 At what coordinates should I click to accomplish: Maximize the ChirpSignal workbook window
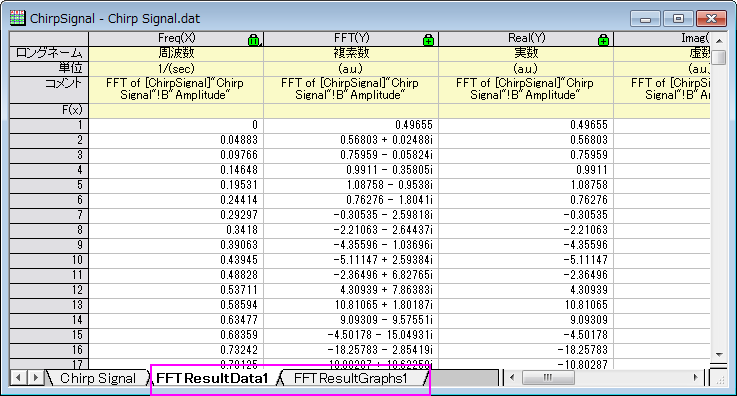pyautogui.click(x=678, y=19)
